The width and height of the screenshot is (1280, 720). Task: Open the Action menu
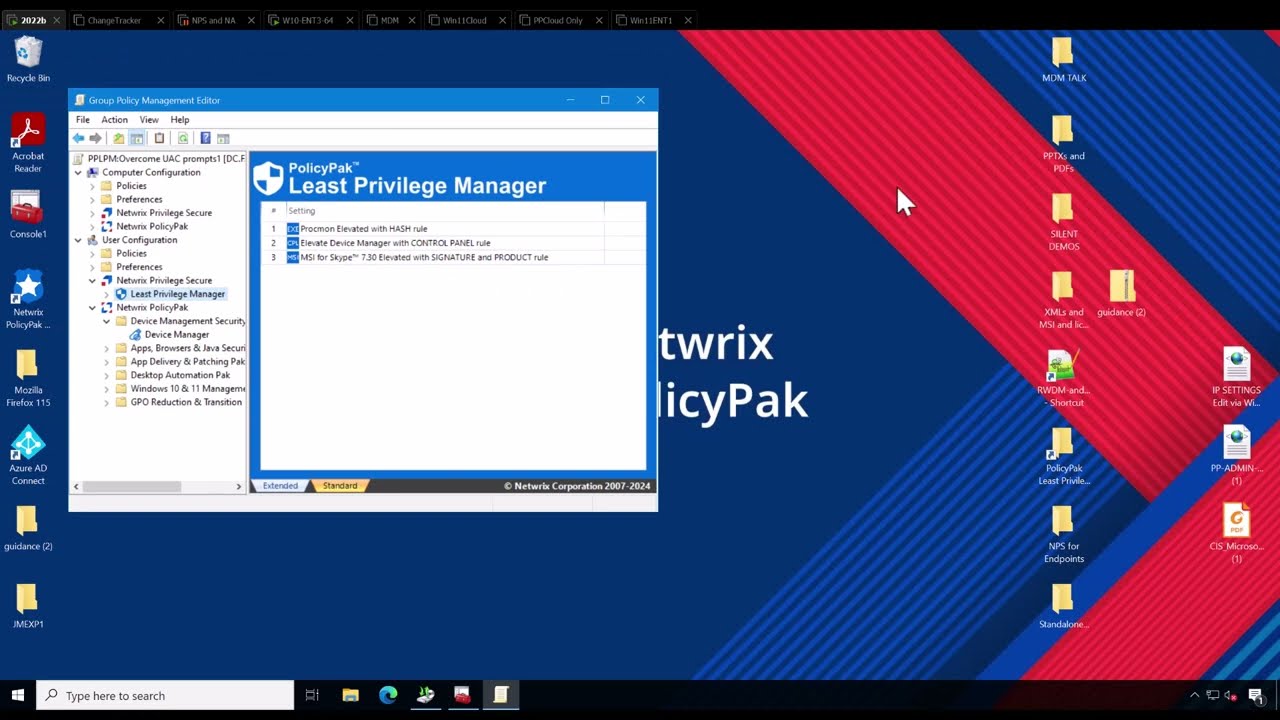click(x=114, y=120)
